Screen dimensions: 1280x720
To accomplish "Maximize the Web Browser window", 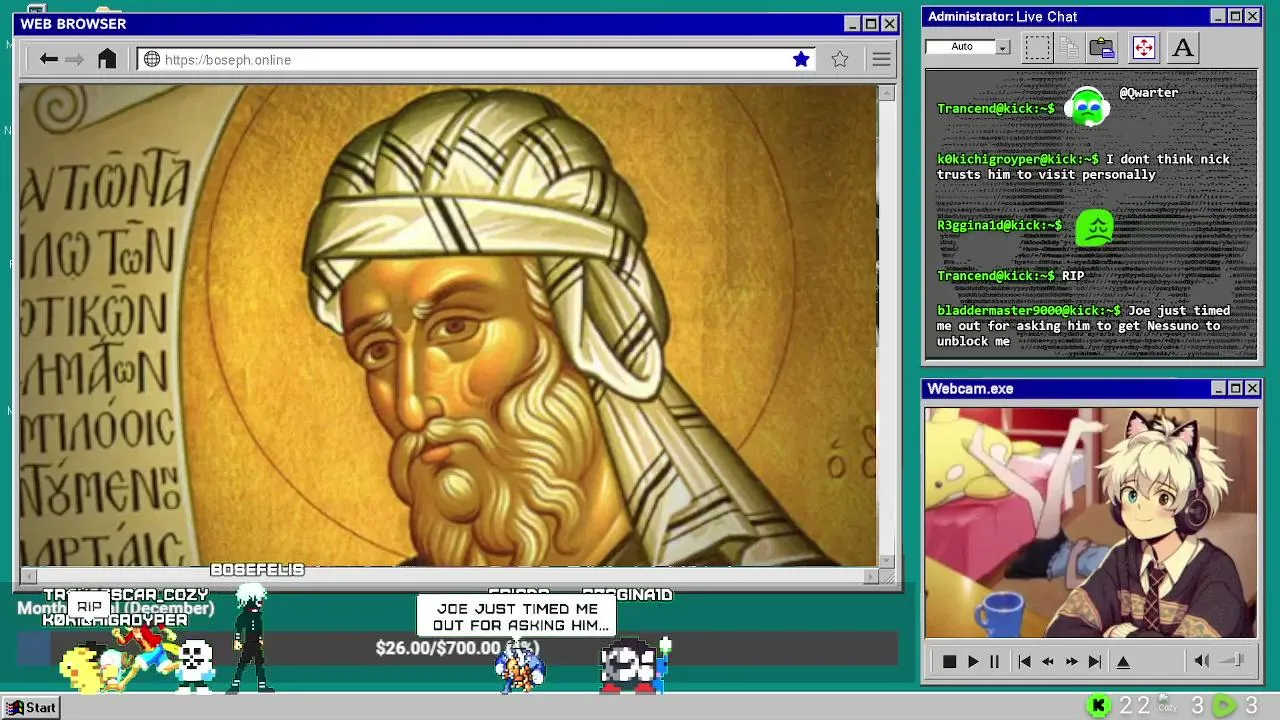I will point(870,24).
